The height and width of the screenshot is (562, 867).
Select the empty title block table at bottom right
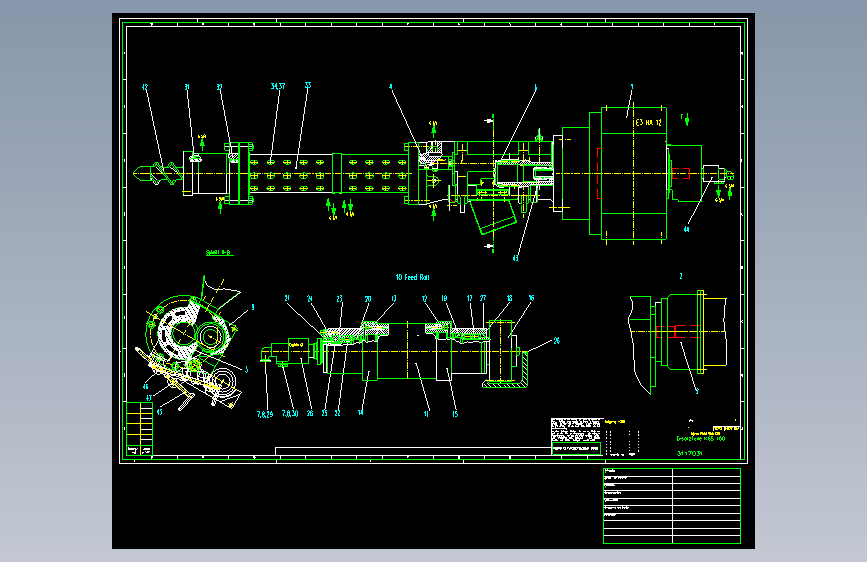[672, 506]
